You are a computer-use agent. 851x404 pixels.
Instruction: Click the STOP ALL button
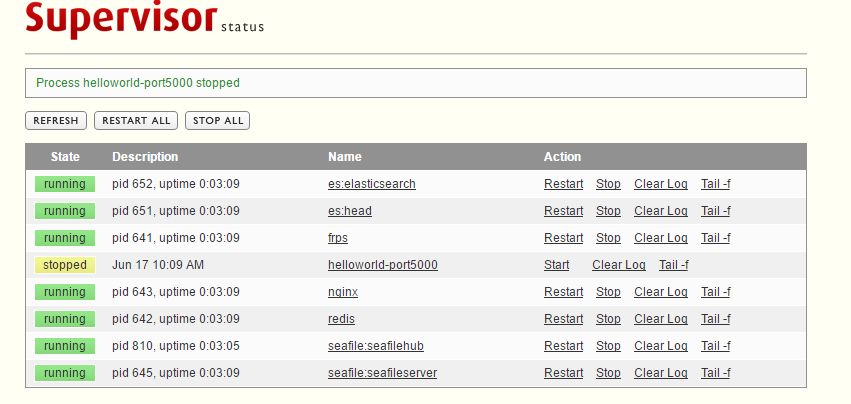click(218, 121)
